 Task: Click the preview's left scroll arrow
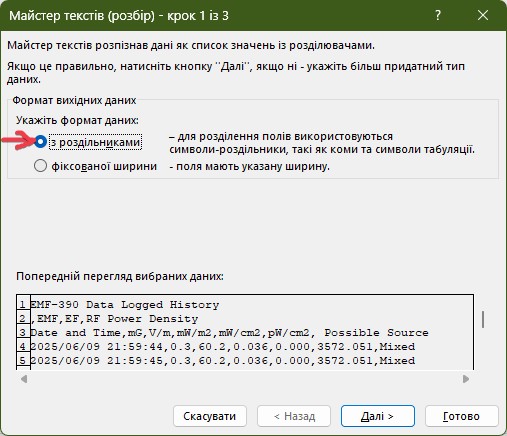pos(24,379)
